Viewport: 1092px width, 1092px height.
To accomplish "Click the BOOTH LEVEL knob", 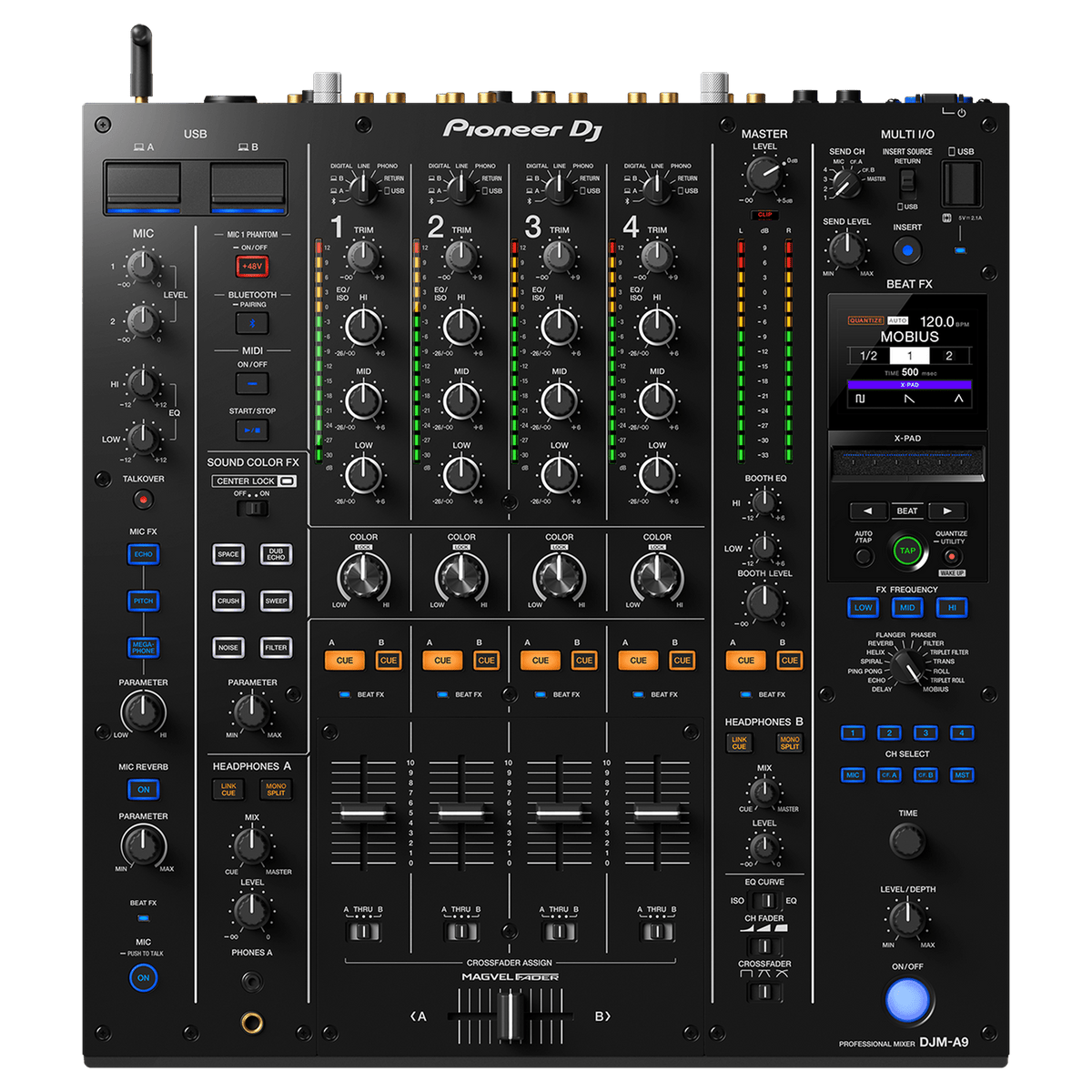I will (764, 601).
